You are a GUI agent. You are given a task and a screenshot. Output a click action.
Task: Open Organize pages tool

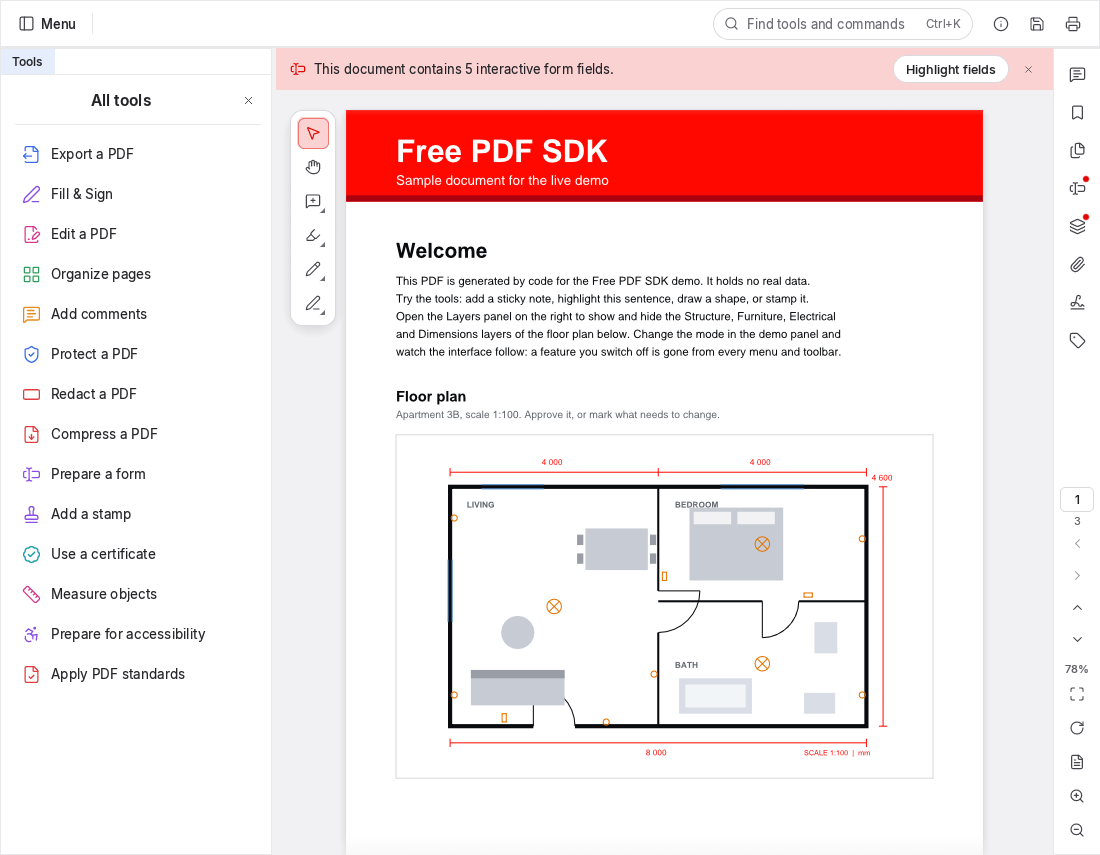[x=138, y=274]
